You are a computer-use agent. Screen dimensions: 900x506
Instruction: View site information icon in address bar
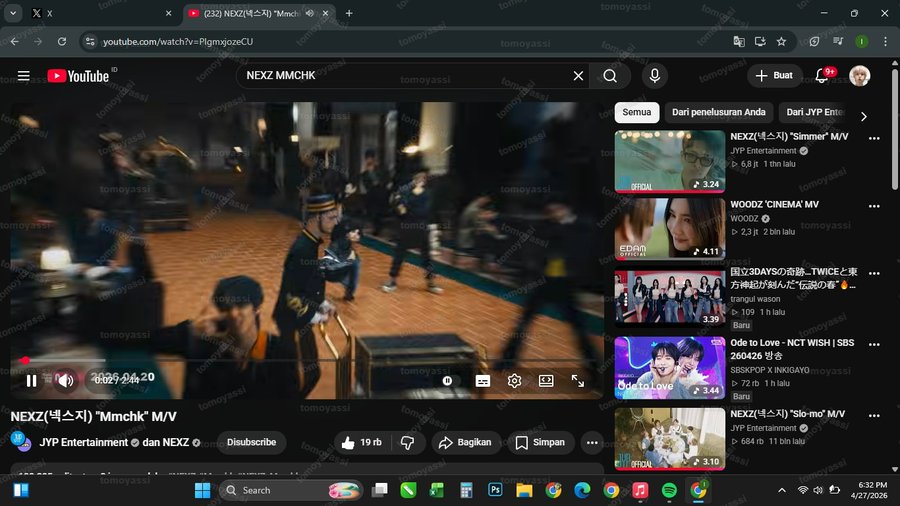click(x=90, y=41)
